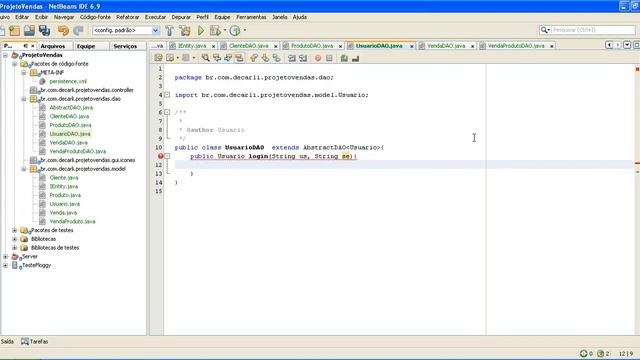Click the Save All toolbar icon
Image resolution: width=640 pixels, height=360 pixels.
(44, 31)
